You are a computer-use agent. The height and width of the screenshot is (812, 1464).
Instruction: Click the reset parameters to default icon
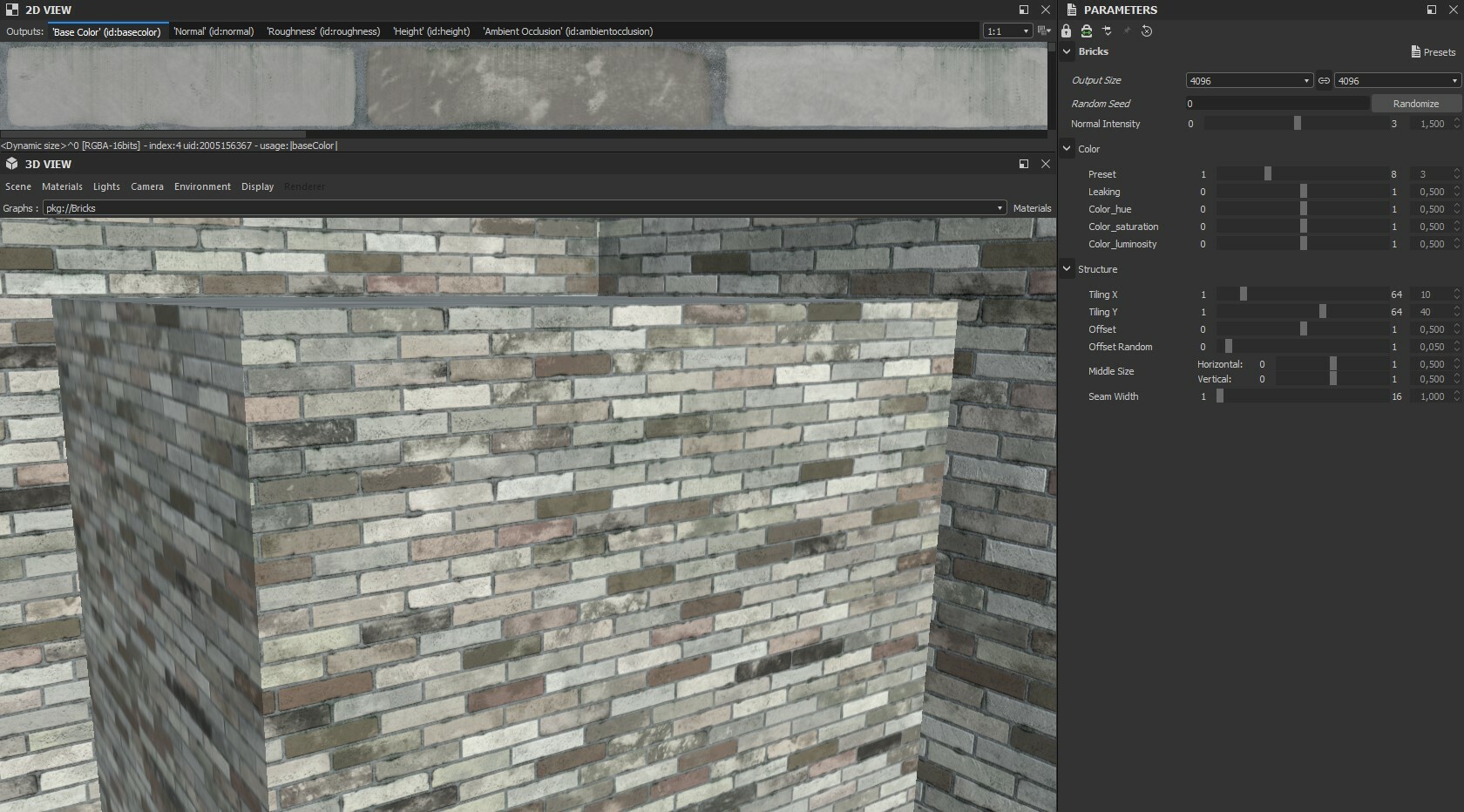[x=1146, y=31]
